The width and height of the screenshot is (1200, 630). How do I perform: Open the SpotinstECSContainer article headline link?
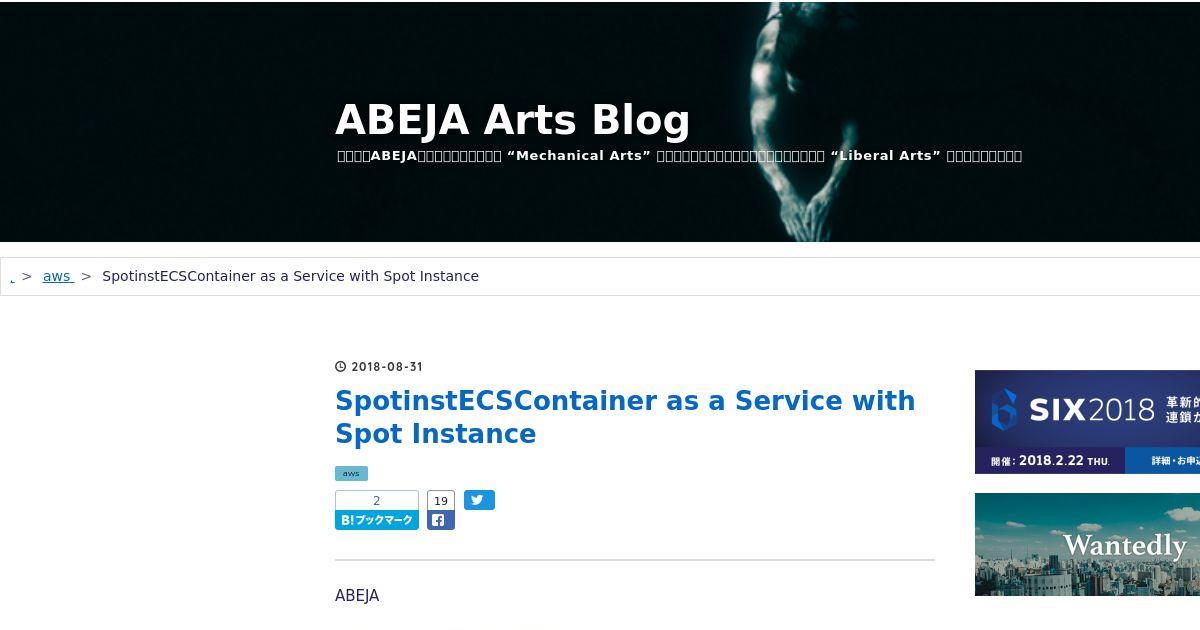coord(625,417)
